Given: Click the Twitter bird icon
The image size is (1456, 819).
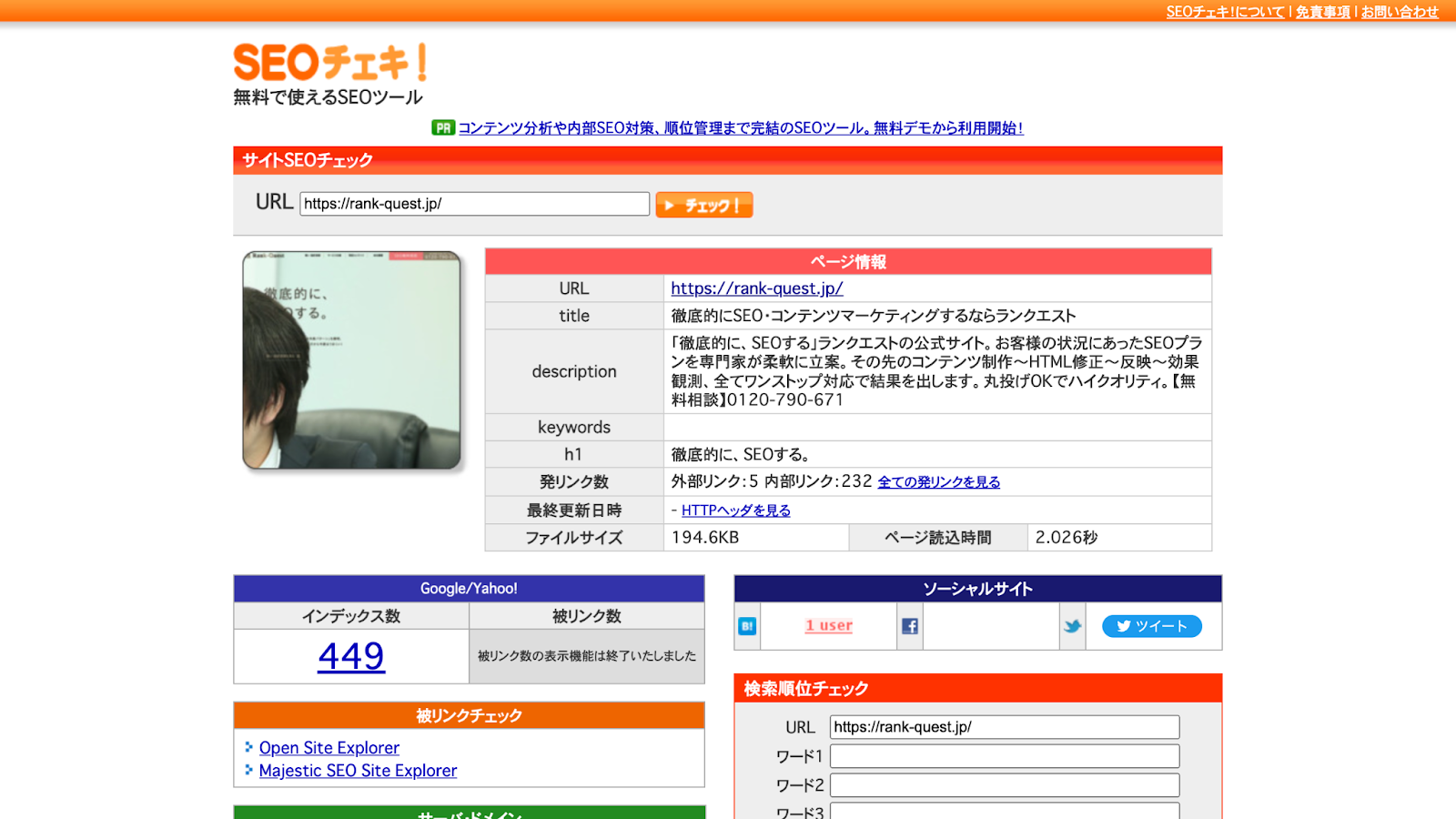Looking at the screenshot, I should click(x=1073, y=626).
